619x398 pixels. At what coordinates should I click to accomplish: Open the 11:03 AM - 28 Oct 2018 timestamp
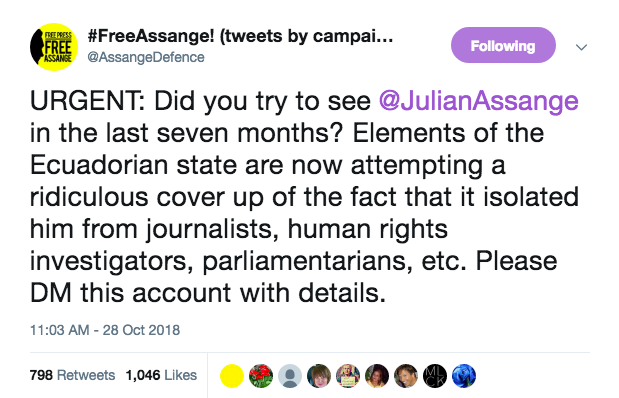point(105,330)
